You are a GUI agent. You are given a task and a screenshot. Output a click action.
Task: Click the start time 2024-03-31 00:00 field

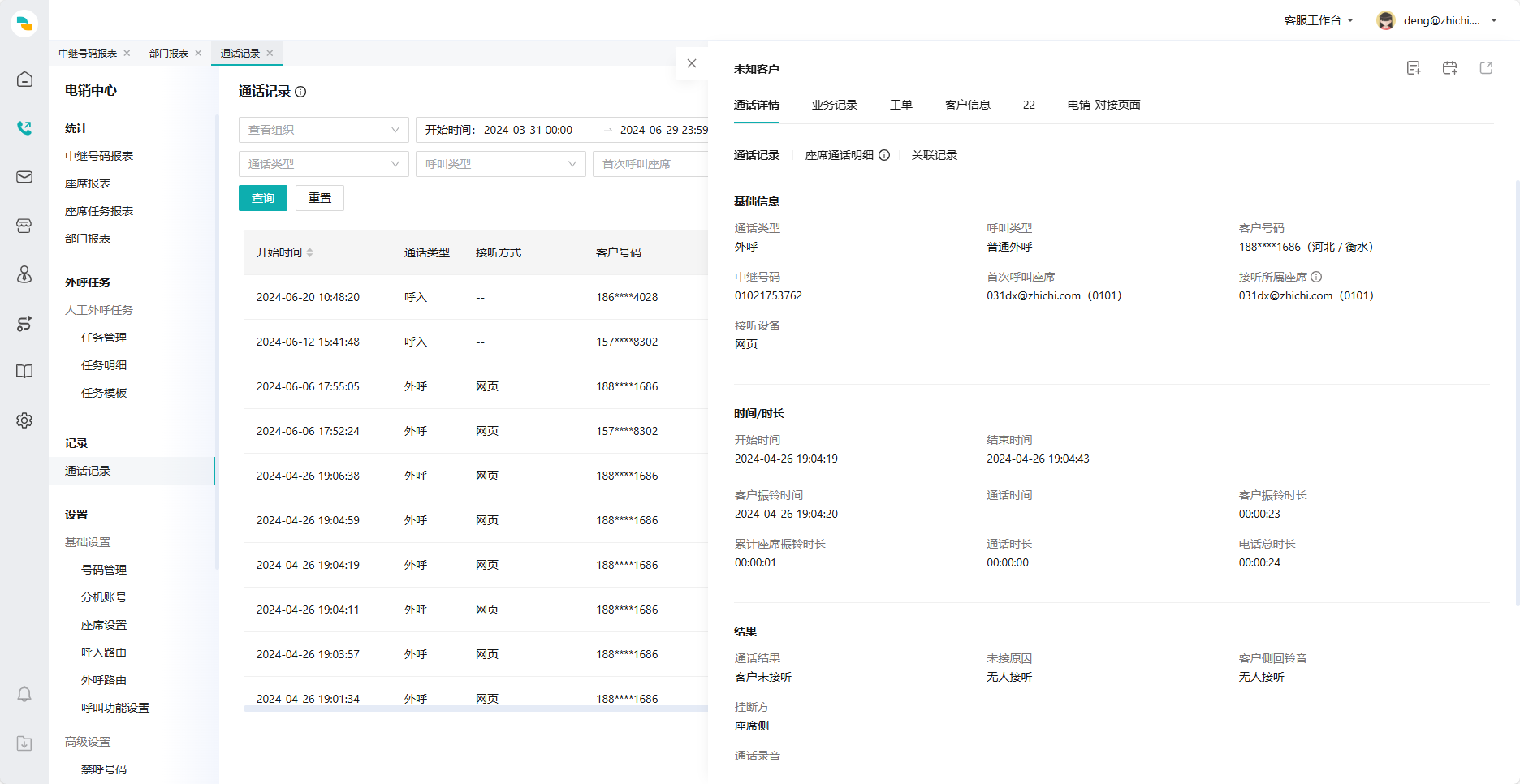528,130
